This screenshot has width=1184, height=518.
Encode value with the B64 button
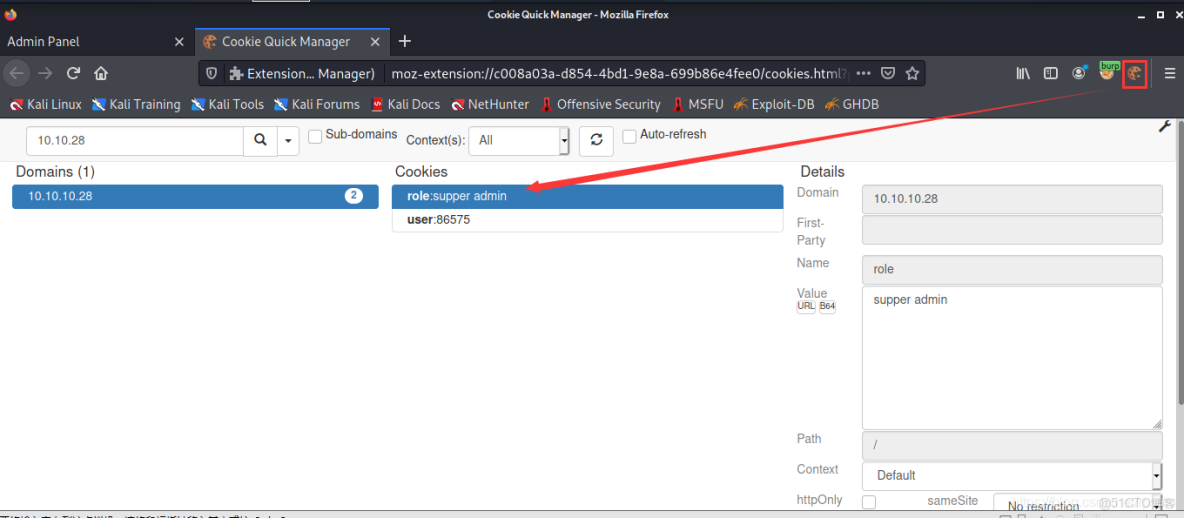827,307
